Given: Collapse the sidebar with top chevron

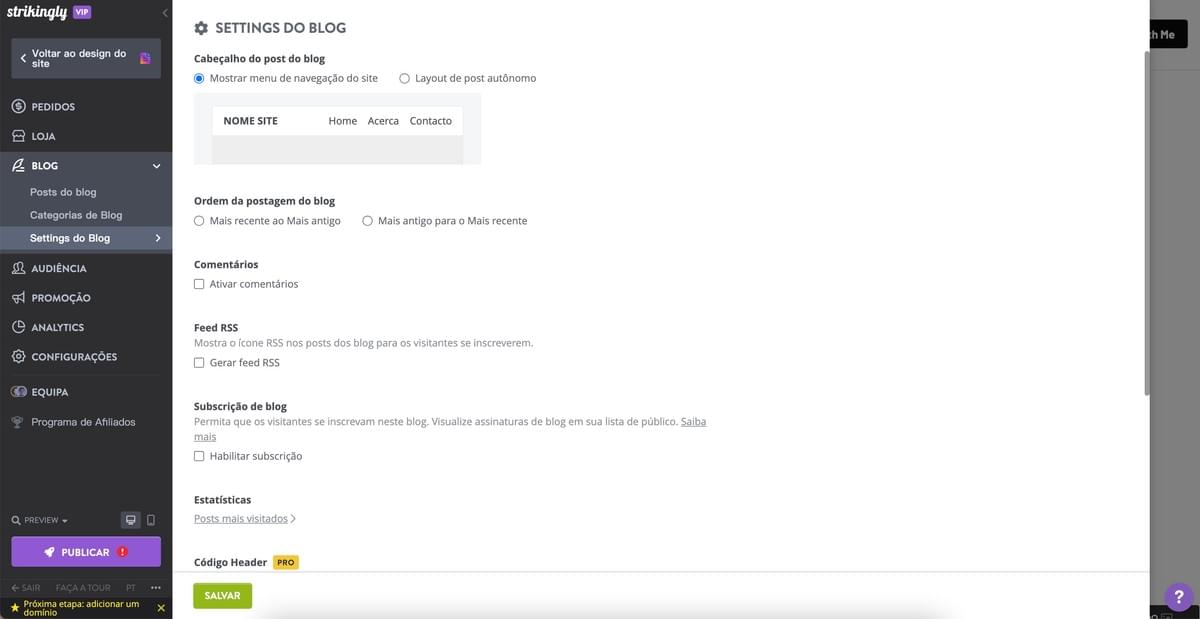Looking at the screenshot, I should coord(165,13).
